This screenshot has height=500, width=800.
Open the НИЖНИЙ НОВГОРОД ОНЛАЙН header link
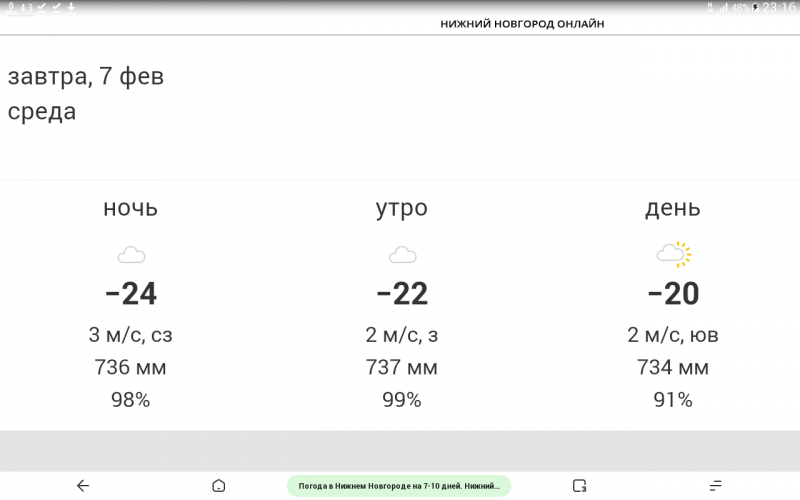(522, 24)
